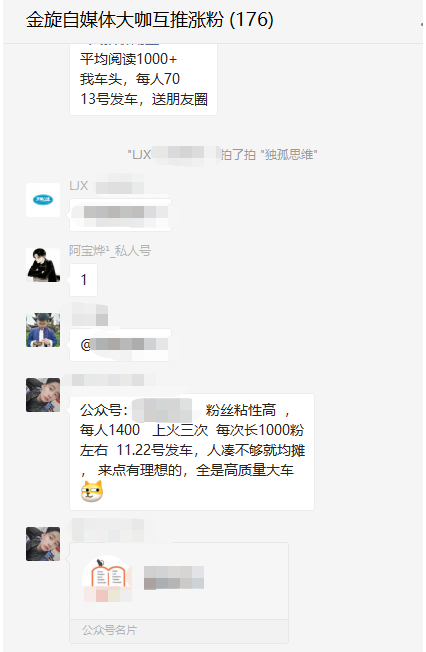Open avatar of 阿宝烨_私人号
The image size is (426, 652).
pyautogui.click(x=43, y=265)
